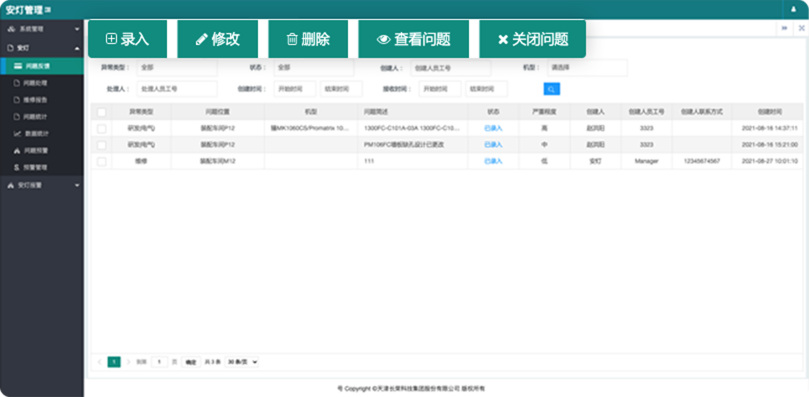Click the 严重程度 column header
809x397 pixels.
[544, 112]
